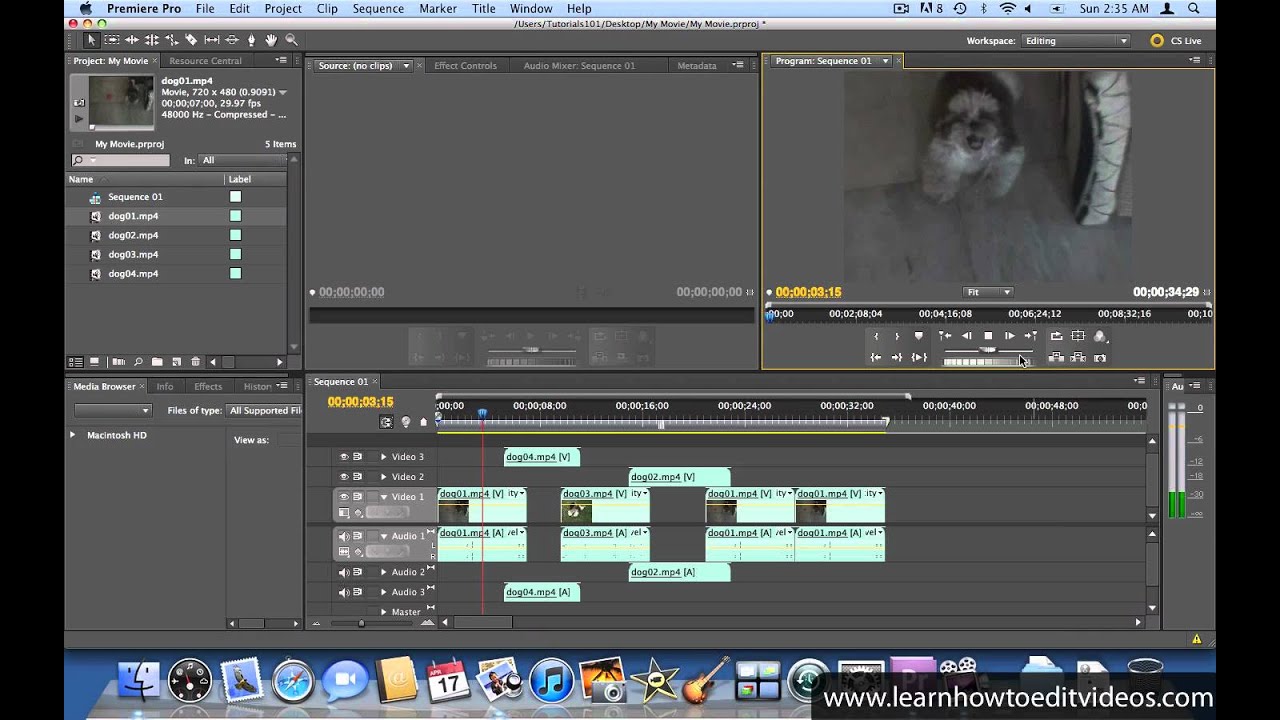Image resolution: width=1280 pixels, height=720 pixels.
Task: Select the Zoom magnifier tool
Action: (x=291, y=40)
